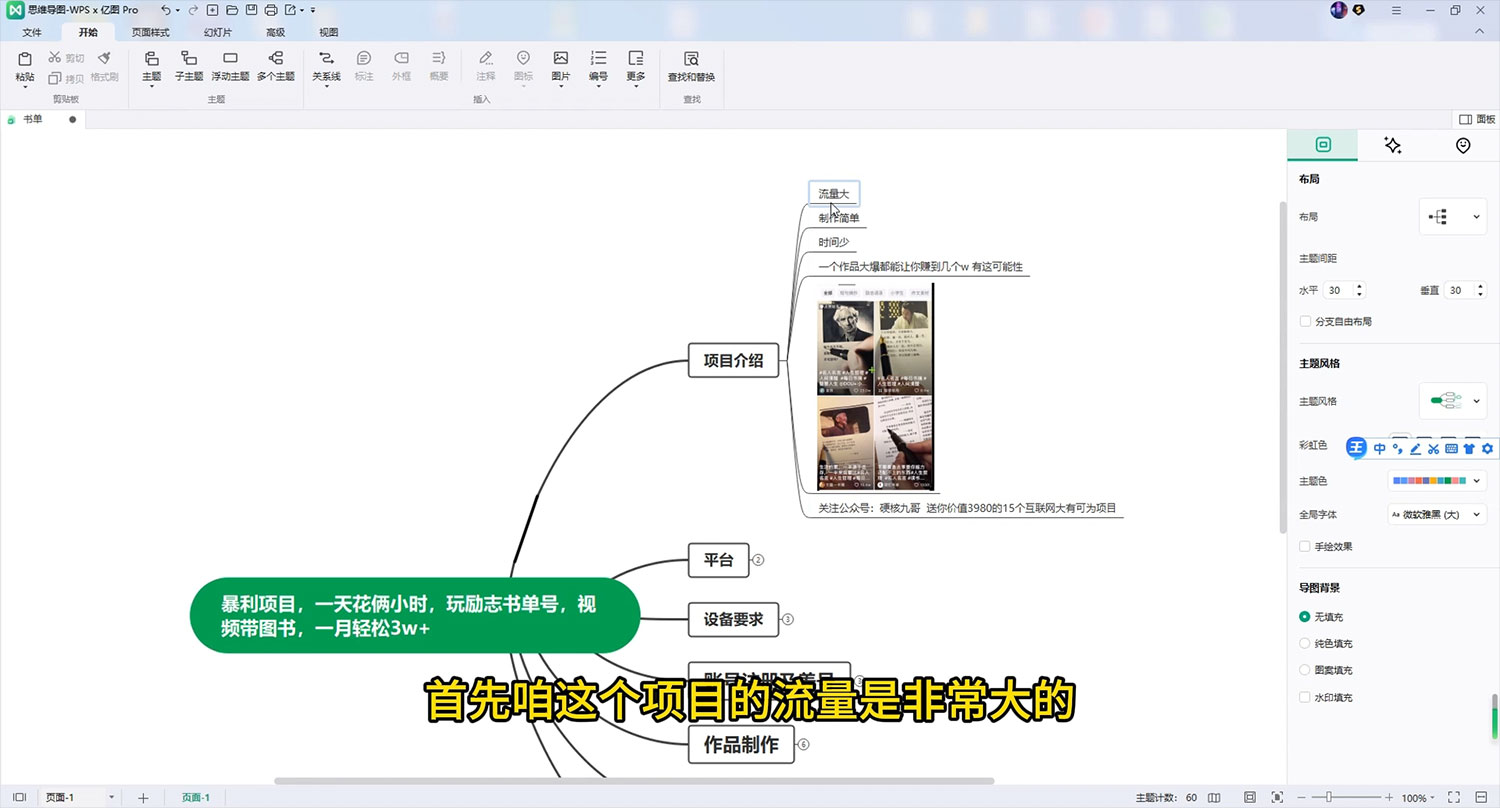Click the 粘贴 paste button

click(x=22, y=65)
